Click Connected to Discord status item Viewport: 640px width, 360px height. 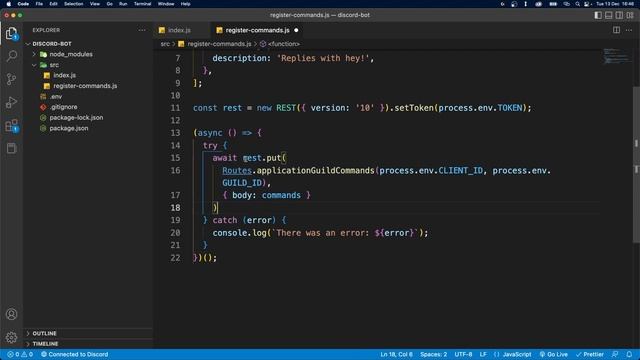point(75,354)
